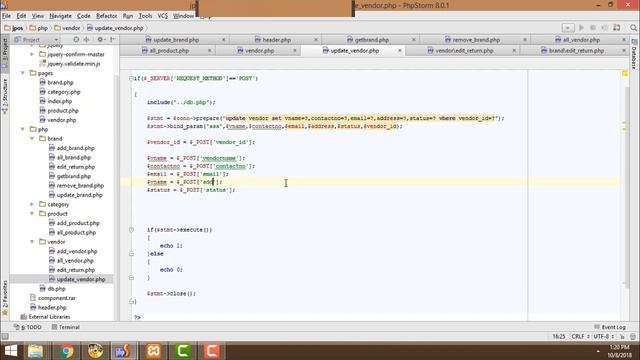Open the File menu
The image size is (640, 360).
[7, 16]
